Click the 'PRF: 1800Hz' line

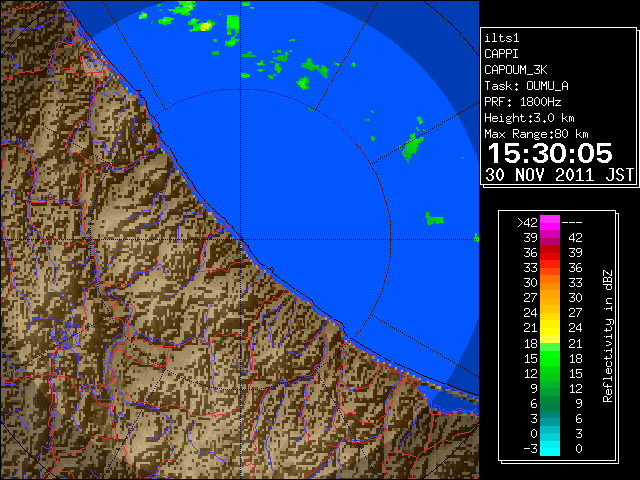523,102
